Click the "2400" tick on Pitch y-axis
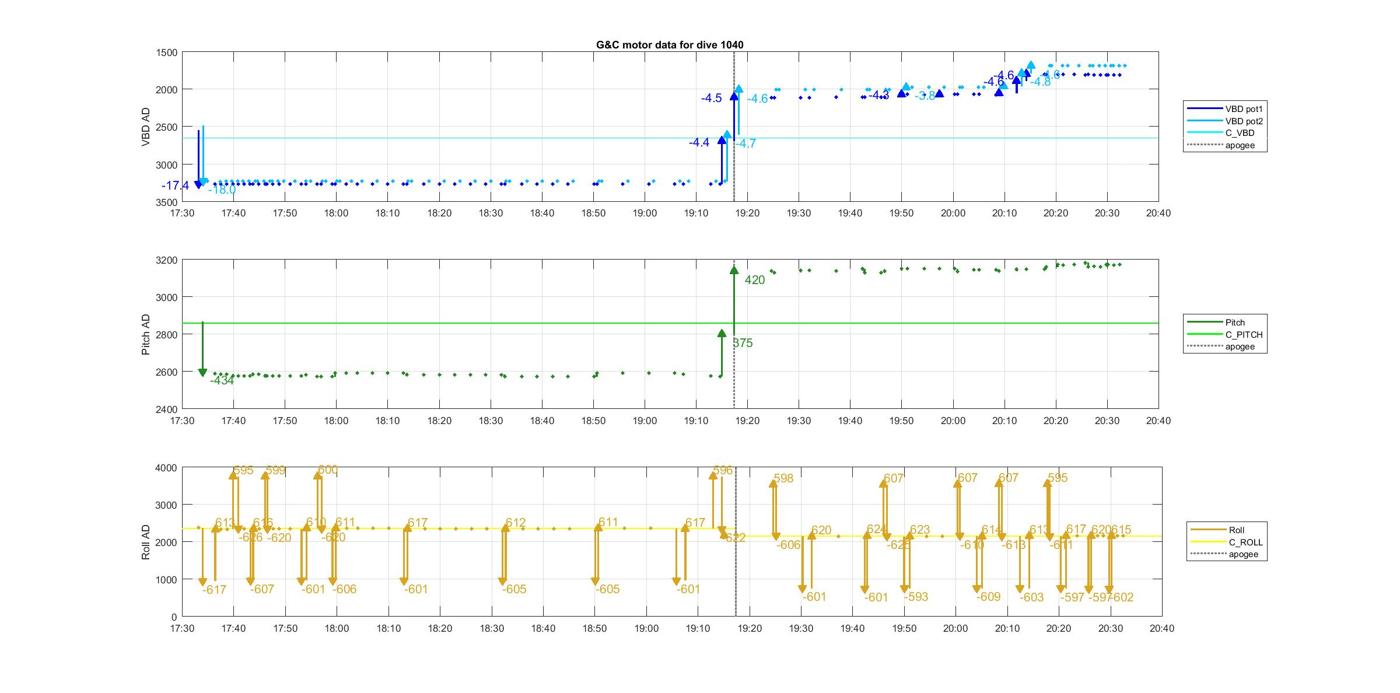The width and height of the screenshot is (1400, 693). pyautogui.click(x=167, y=409)
